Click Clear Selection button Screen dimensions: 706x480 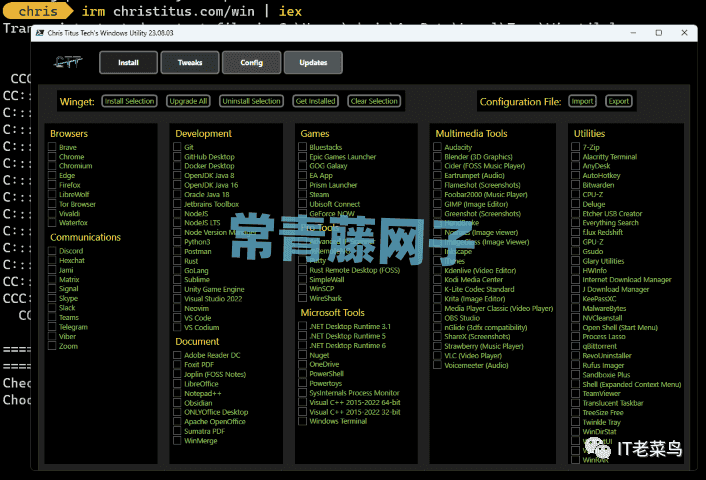coord(374,101)
